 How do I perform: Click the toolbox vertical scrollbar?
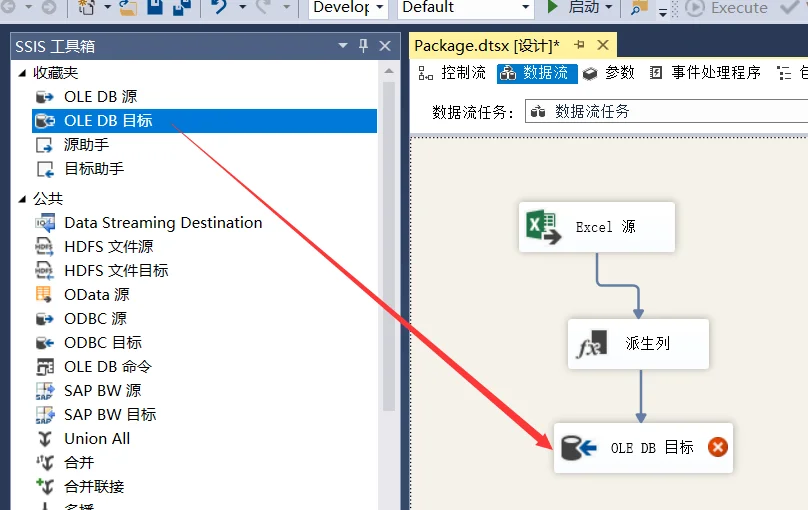tap(389, 246)
